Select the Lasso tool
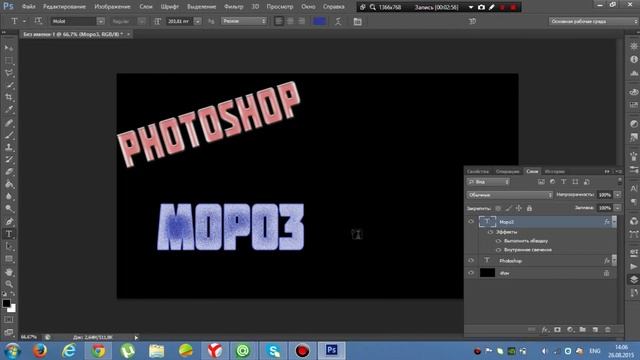Image resolution: width=640 pixels, height=360 pixels. (9, 73)
